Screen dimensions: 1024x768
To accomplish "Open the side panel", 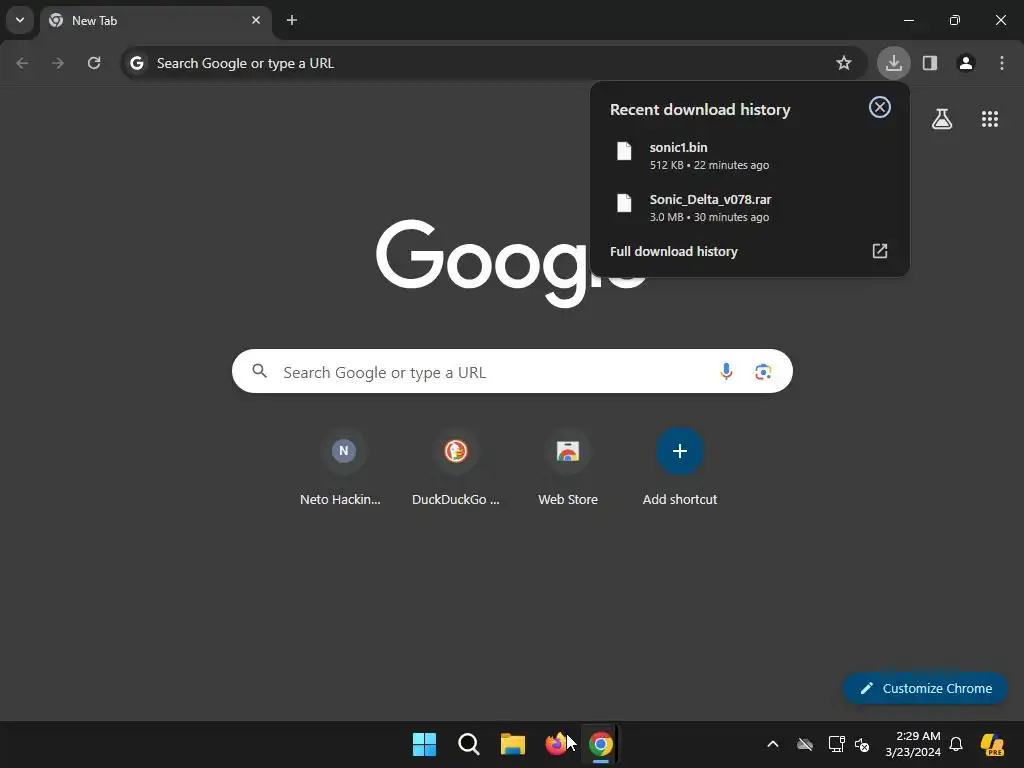I will click(930, 63).
